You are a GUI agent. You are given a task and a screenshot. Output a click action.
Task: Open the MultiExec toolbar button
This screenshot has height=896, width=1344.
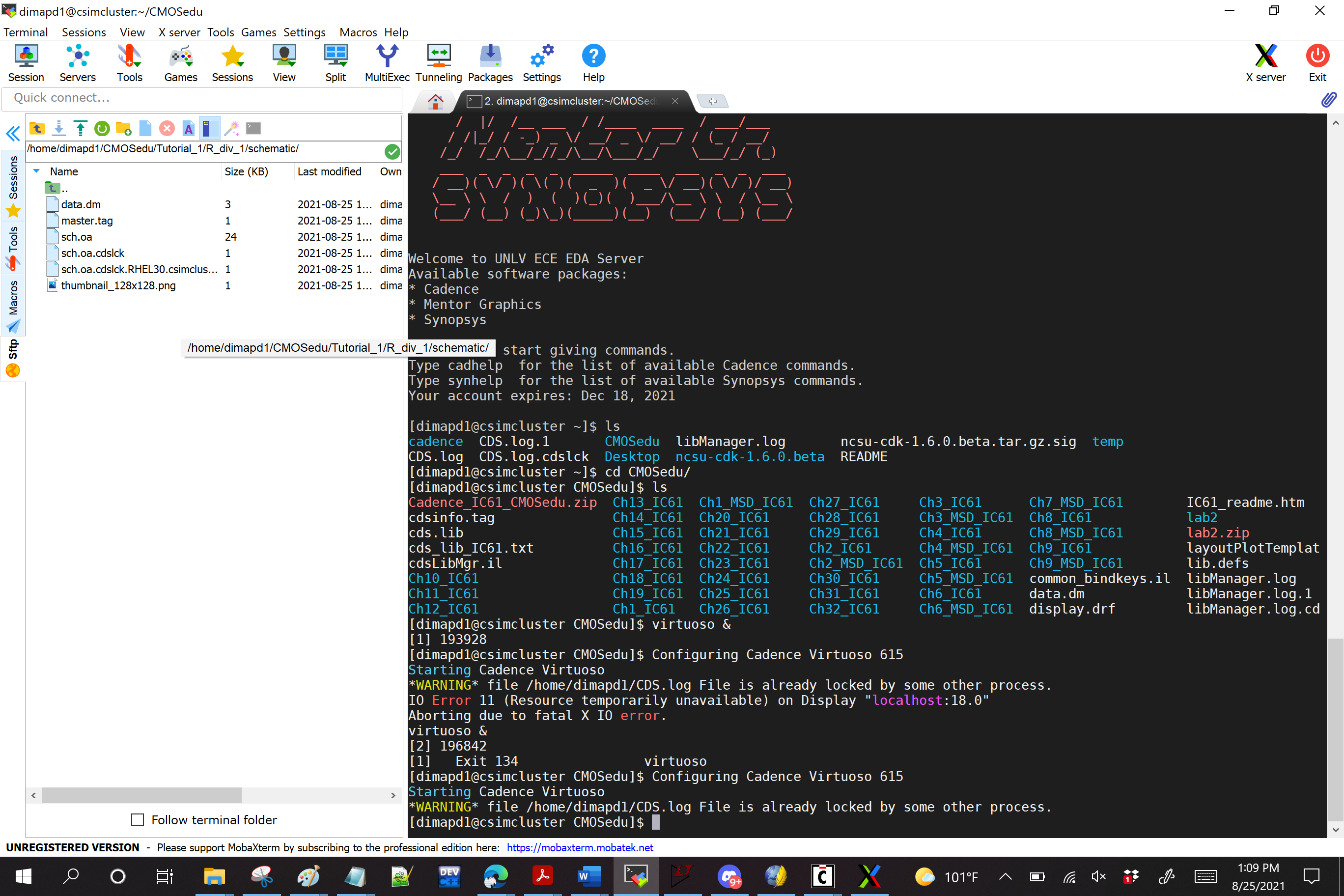tap(387, 63)
